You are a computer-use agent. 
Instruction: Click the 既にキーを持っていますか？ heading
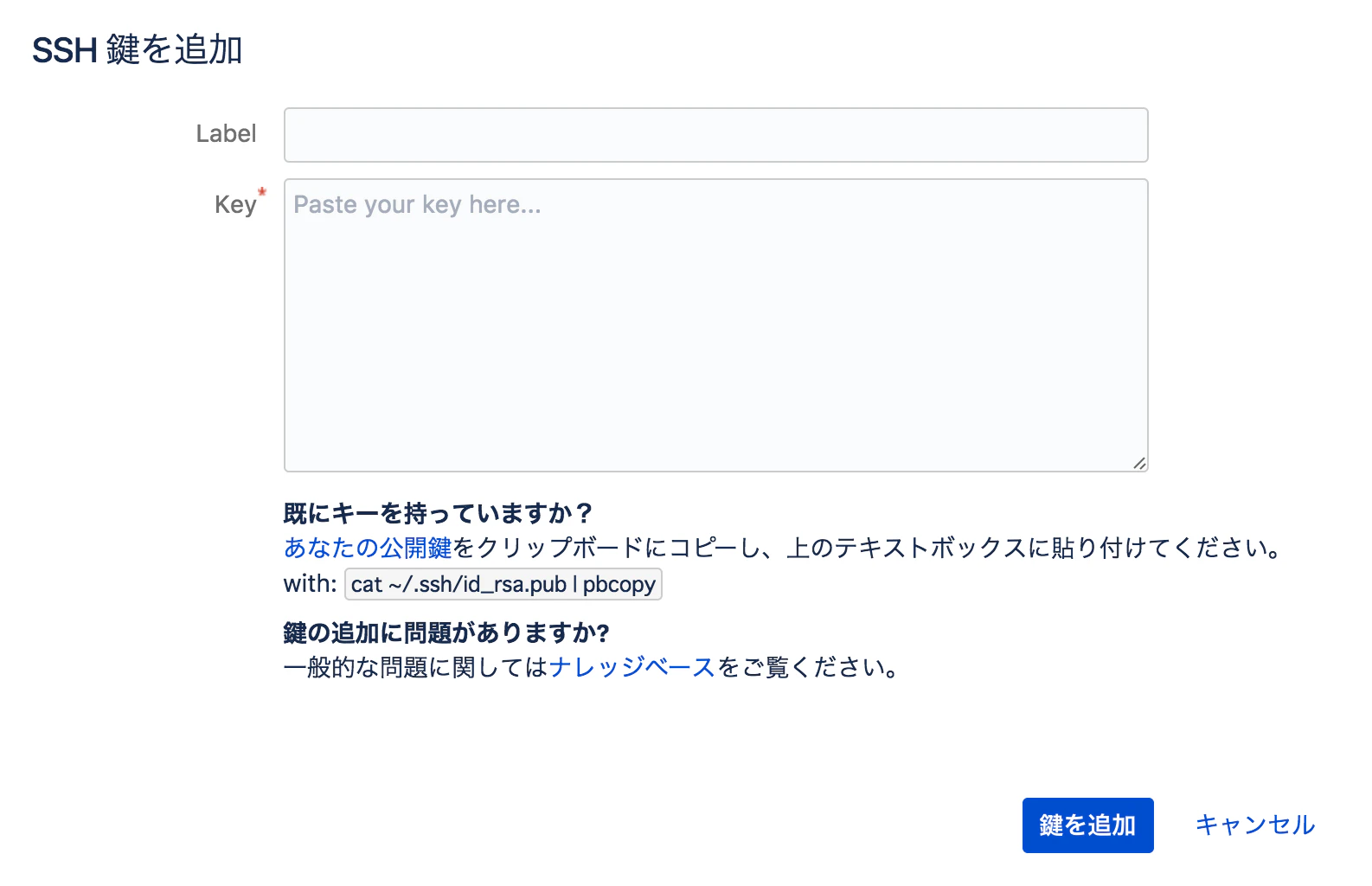point(439,514)
